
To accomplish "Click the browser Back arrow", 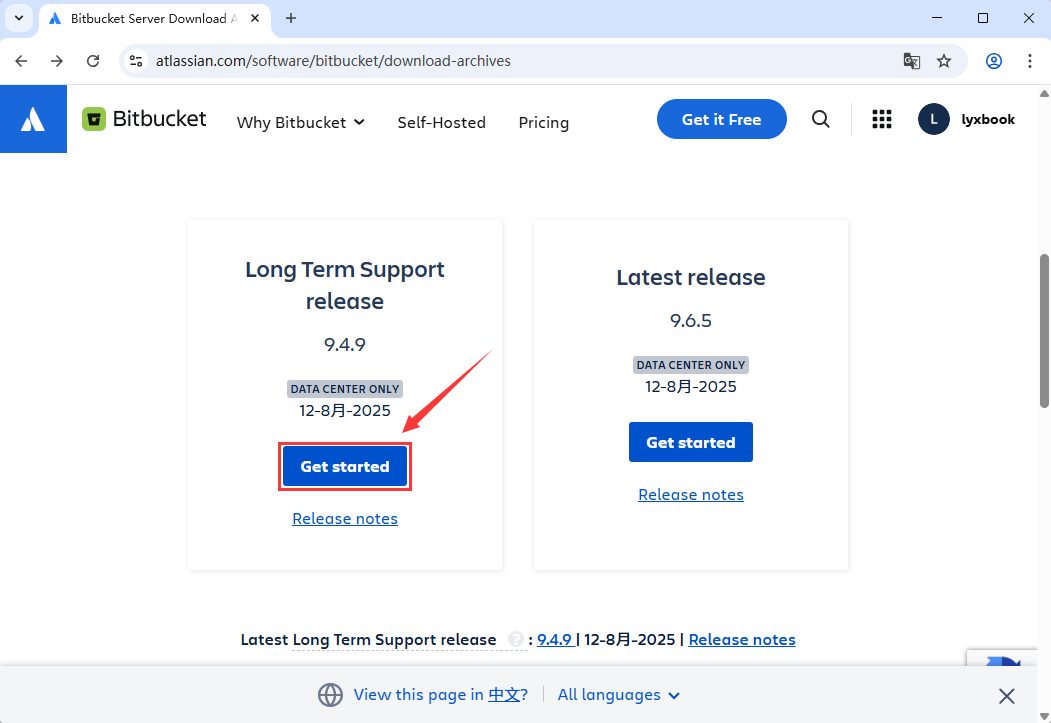I will [x=21, y=61].
